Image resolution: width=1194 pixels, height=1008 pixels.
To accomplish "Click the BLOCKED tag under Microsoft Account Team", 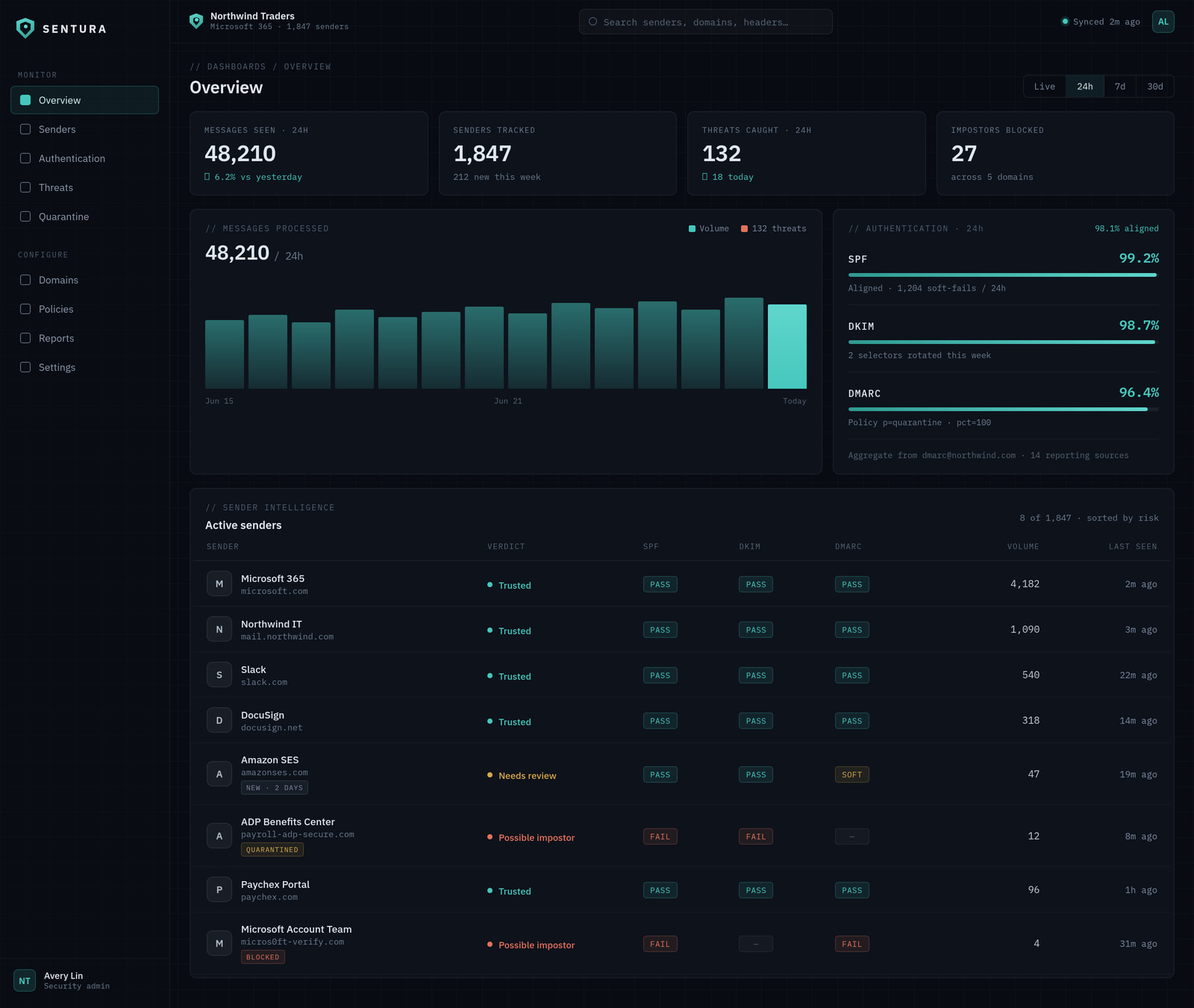I will 263,957.
